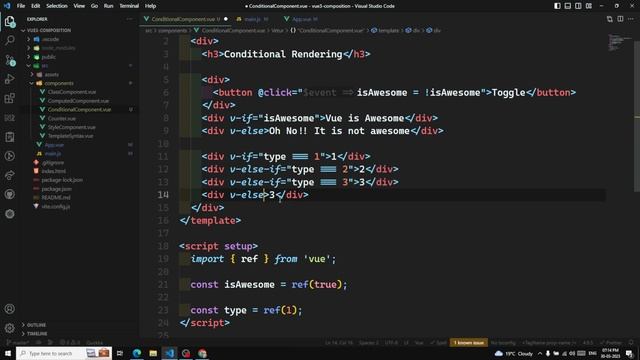Open the Go menu

(94, 6)
